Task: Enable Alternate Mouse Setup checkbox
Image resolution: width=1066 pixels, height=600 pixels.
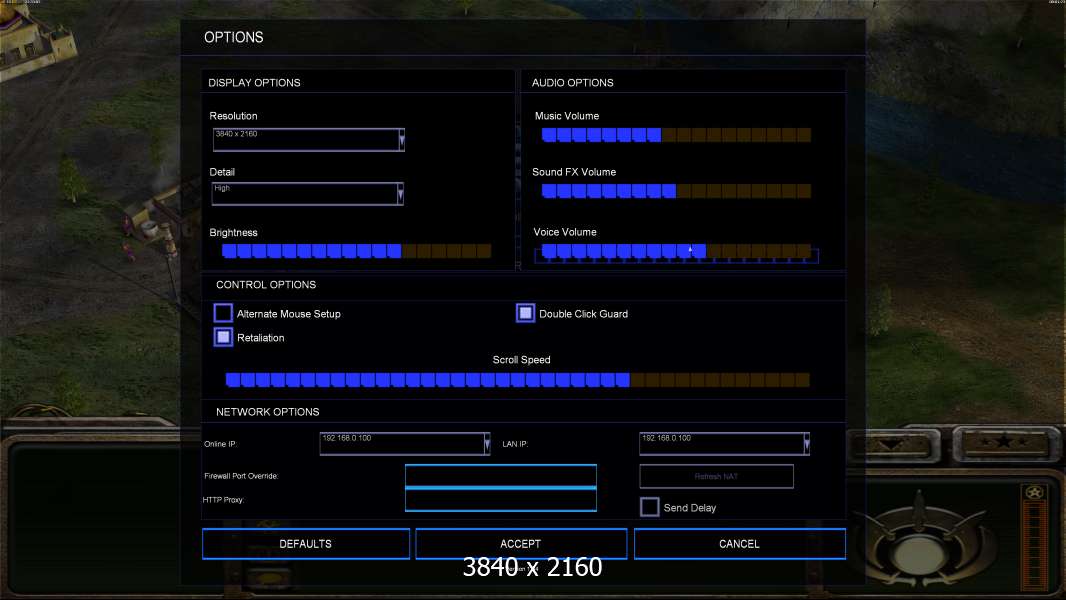Action: coord(223,313)
